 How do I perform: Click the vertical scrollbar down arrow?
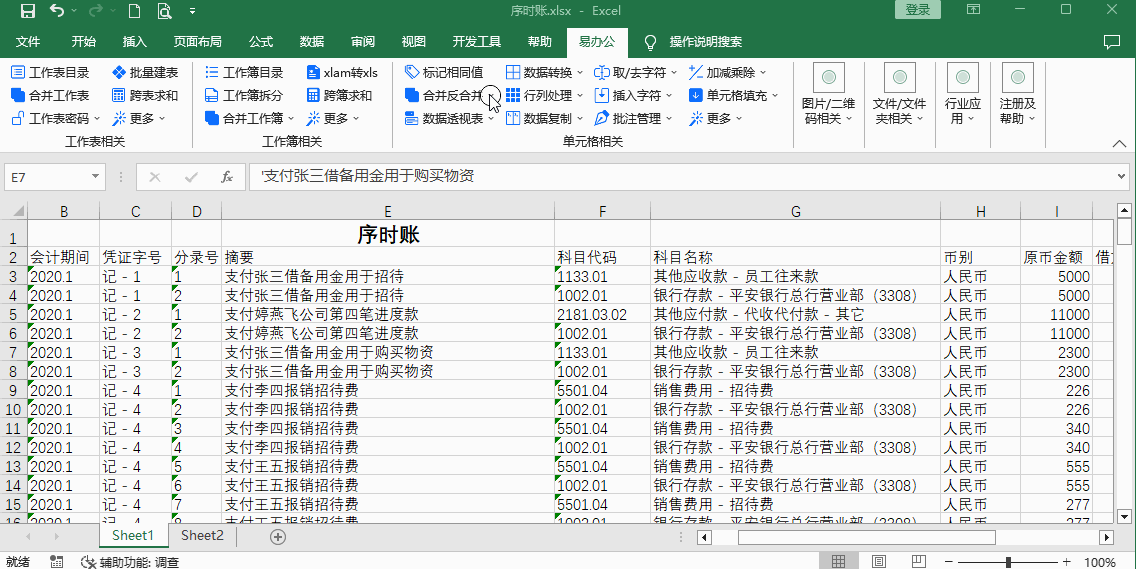coord(1124,516)
